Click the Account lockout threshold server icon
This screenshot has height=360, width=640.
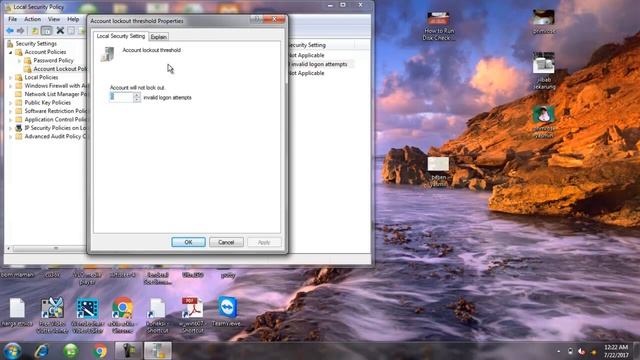pos(107,54)
